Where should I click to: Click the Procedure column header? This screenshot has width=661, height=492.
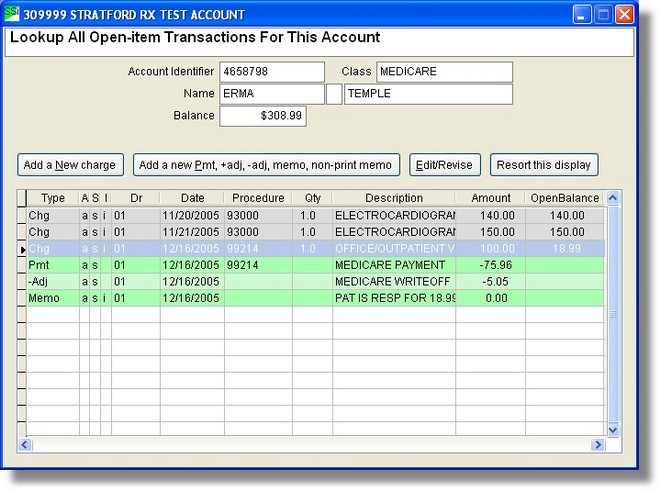click(257, 198)
